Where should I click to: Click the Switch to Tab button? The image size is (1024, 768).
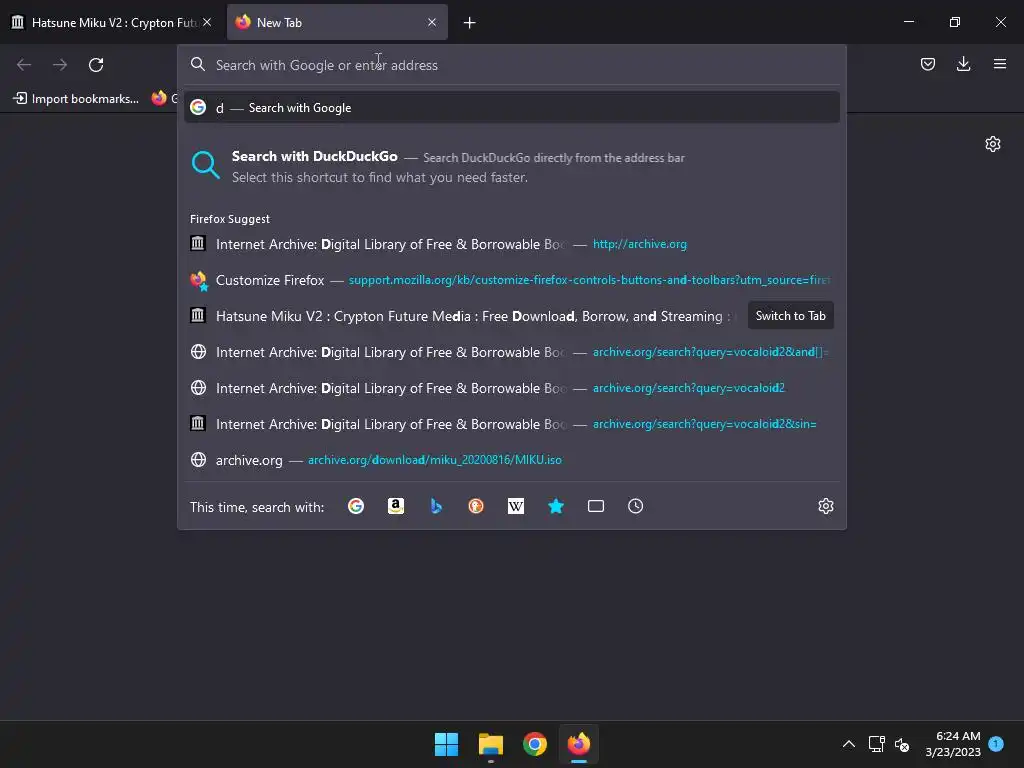point(790,315)
